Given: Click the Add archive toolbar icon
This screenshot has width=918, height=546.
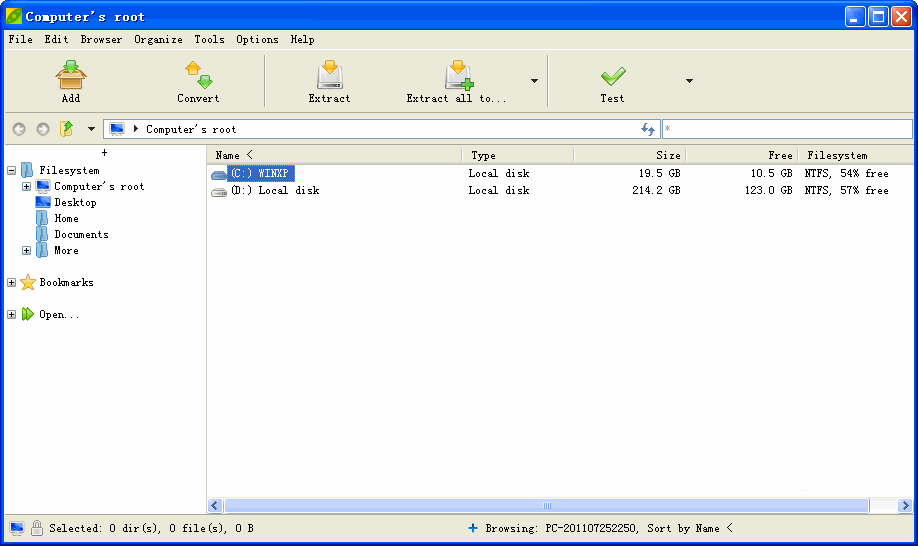Looking at the screenshot, I should (x=71, y=75).
